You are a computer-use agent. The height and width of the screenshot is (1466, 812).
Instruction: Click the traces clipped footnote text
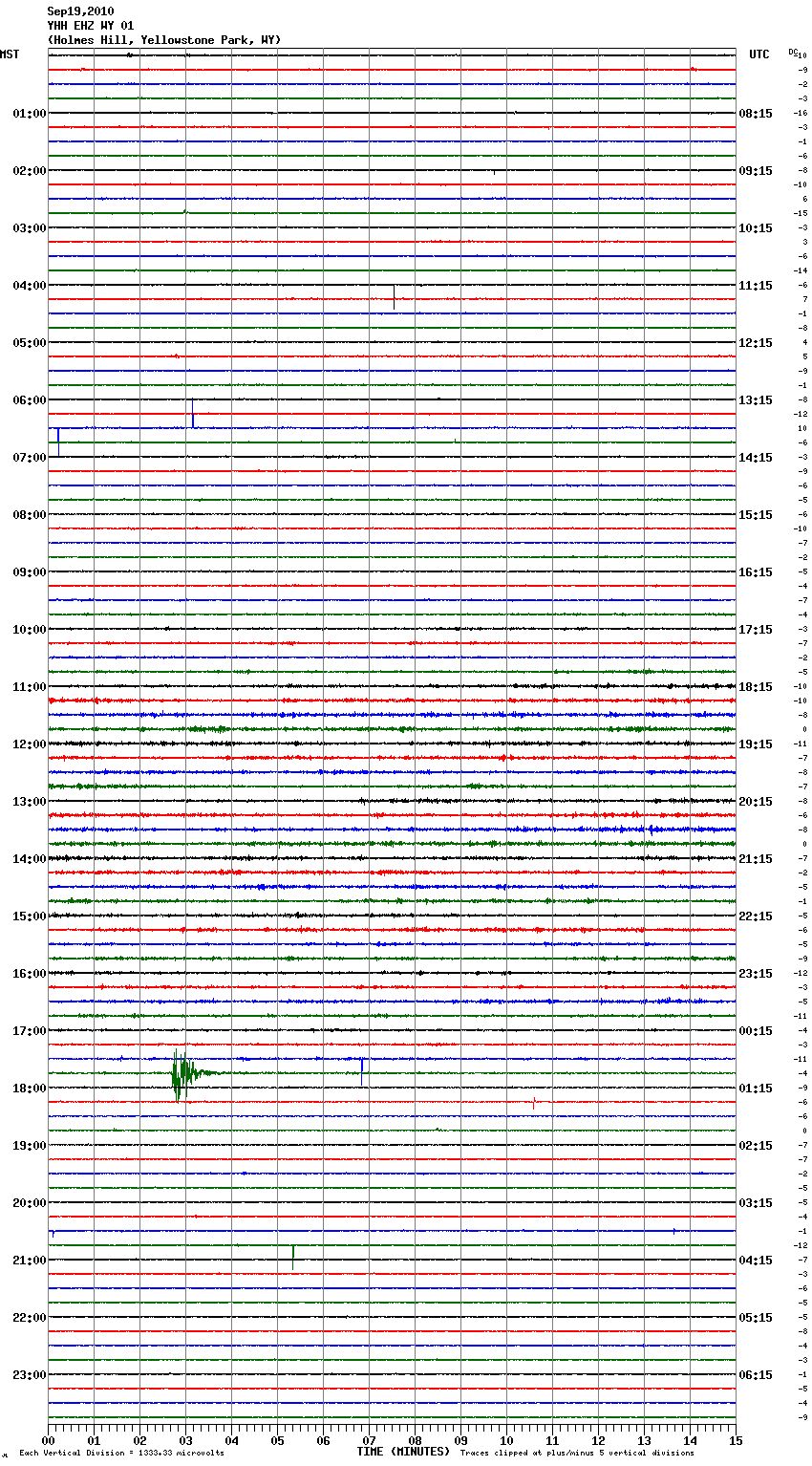pyautogui.click(x=577, y=1454)
